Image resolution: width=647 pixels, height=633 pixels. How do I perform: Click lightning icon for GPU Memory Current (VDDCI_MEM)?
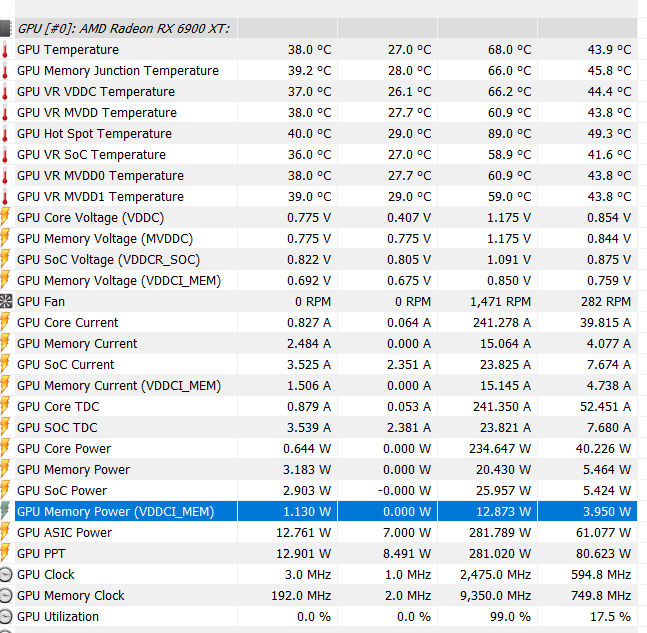tap(5, 385)
